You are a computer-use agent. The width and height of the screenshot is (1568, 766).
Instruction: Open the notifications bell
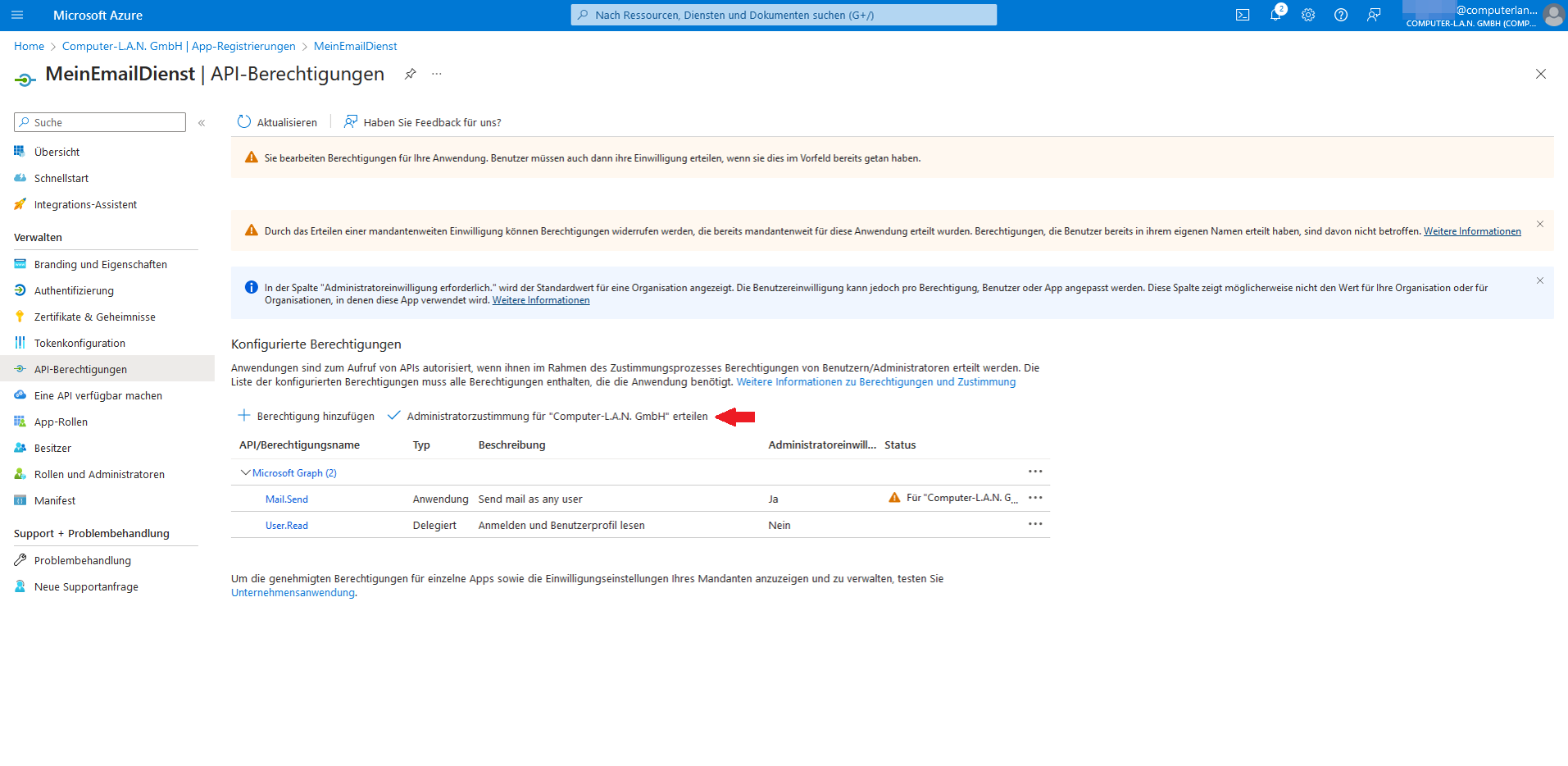(x=1275, y=15)
